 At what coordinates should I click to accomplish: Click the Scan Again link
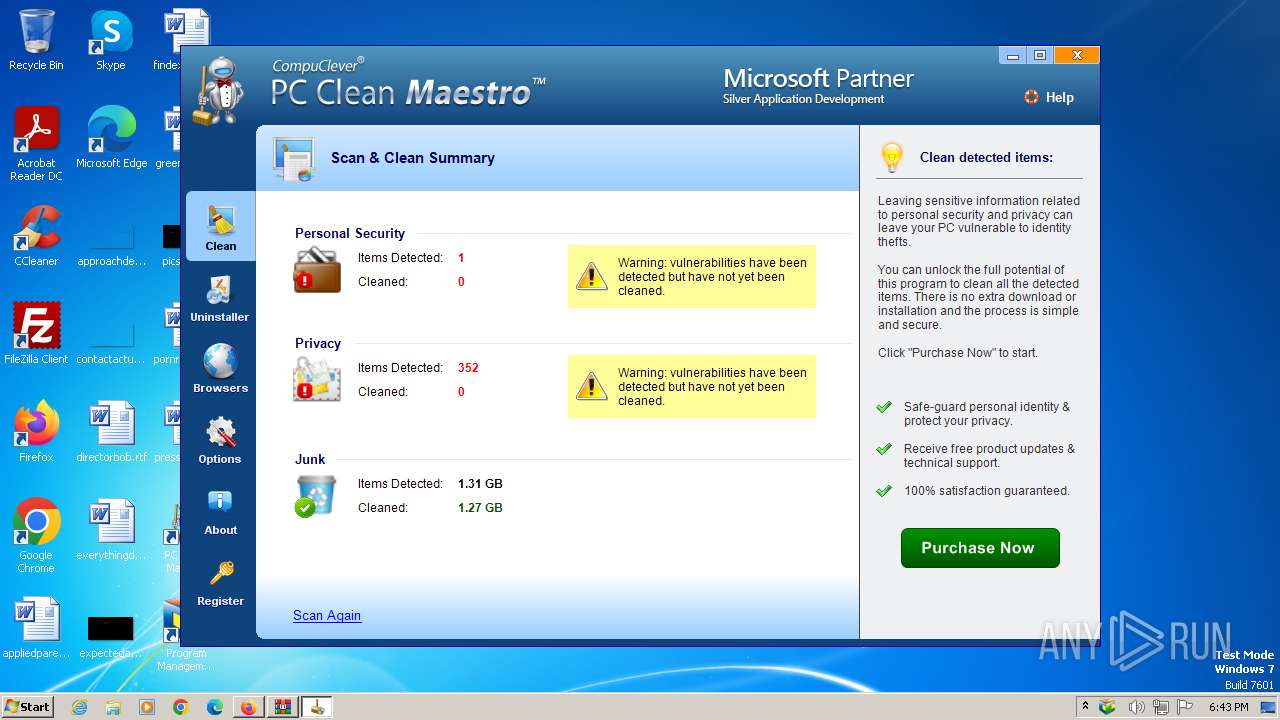click(327, 615)
